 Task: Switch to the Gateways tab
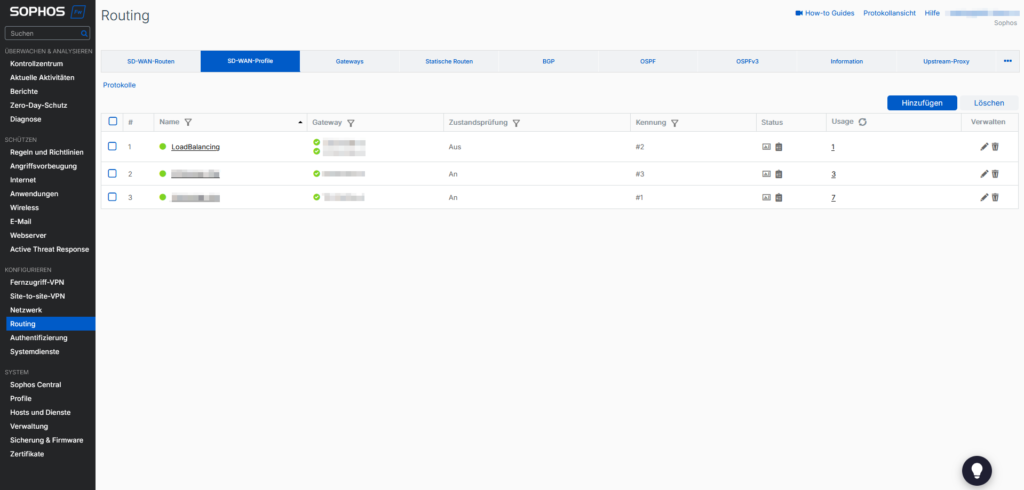click(x=349, y=61)
